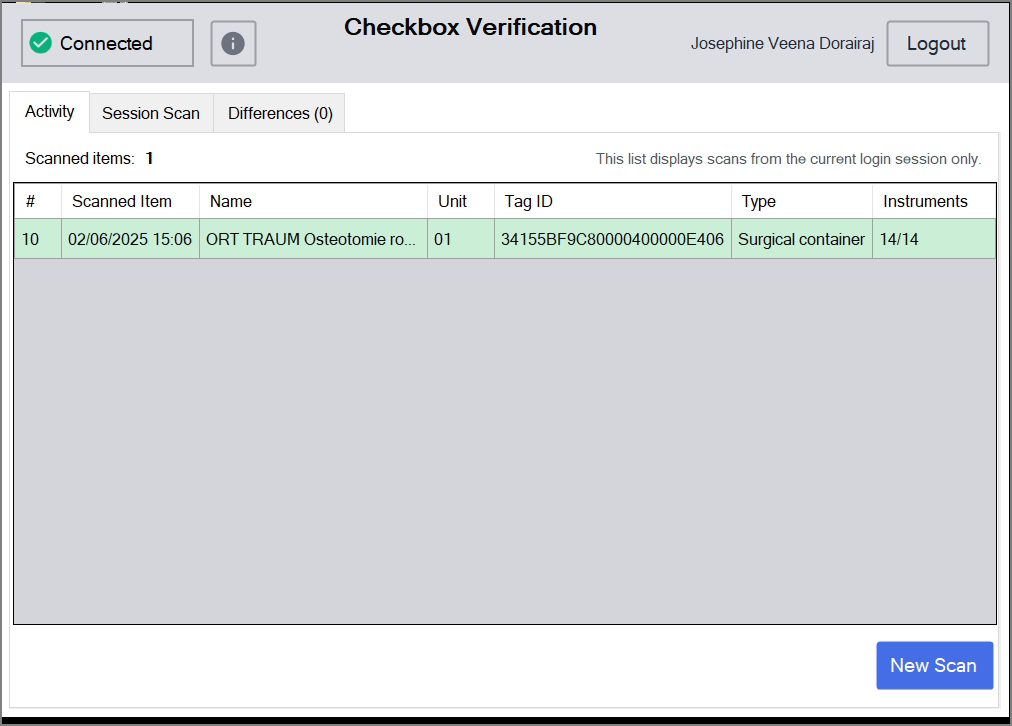Click the green Connected checkmark icon
The height and width of the screenshot is (726, 1012).
(x=41, y=43)
